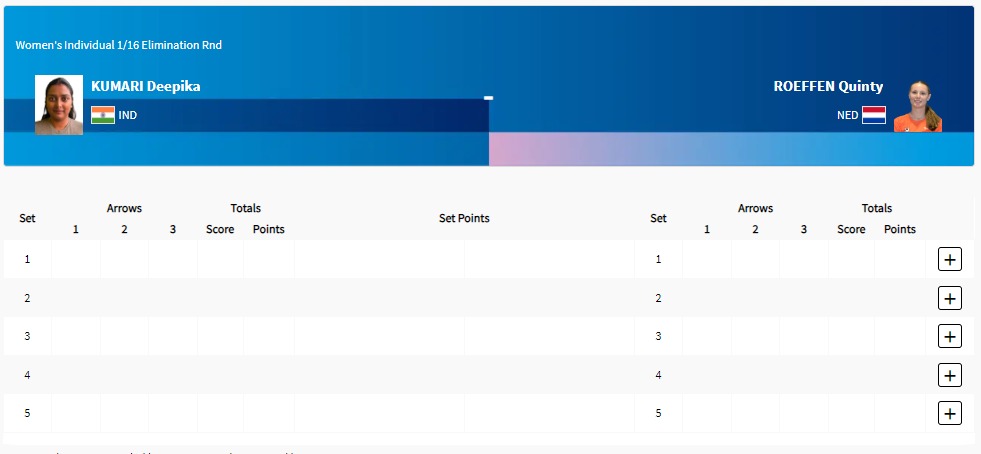Expand set 2 arrow details
The height and width of the screenshot is (454, 981).
[949, 298]
